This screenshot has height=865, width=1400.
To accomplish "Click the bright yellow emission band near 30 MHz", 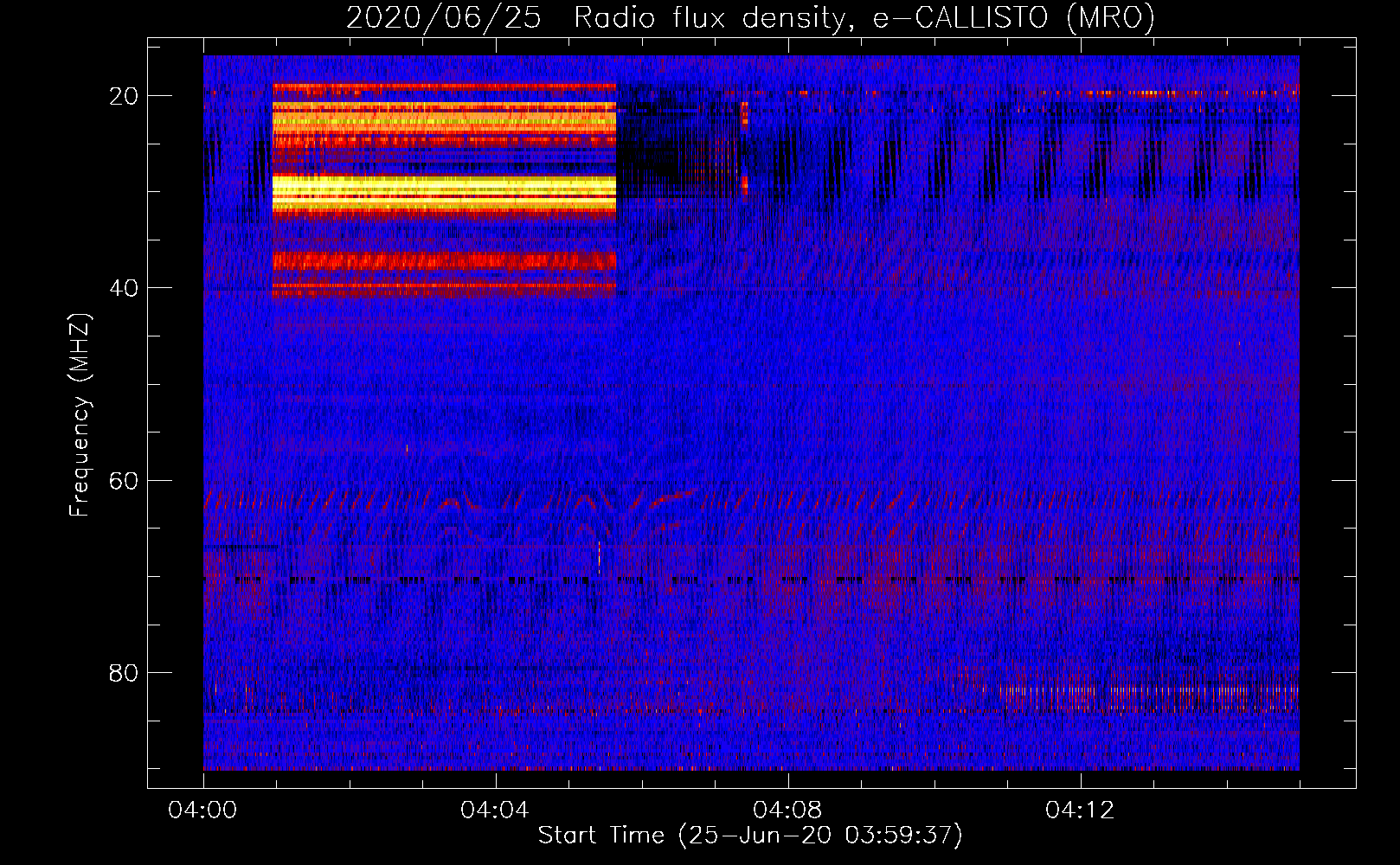I will tap(444, 192).
